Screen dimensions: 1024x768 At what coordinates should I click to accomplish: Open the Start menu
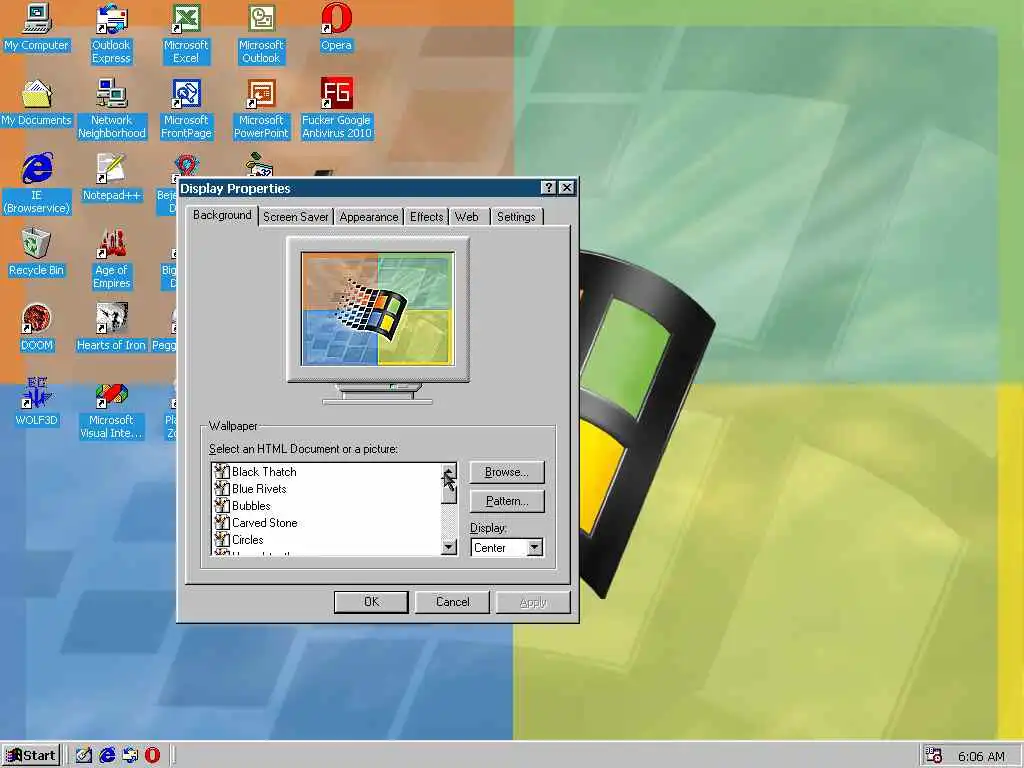click(31, 756)
